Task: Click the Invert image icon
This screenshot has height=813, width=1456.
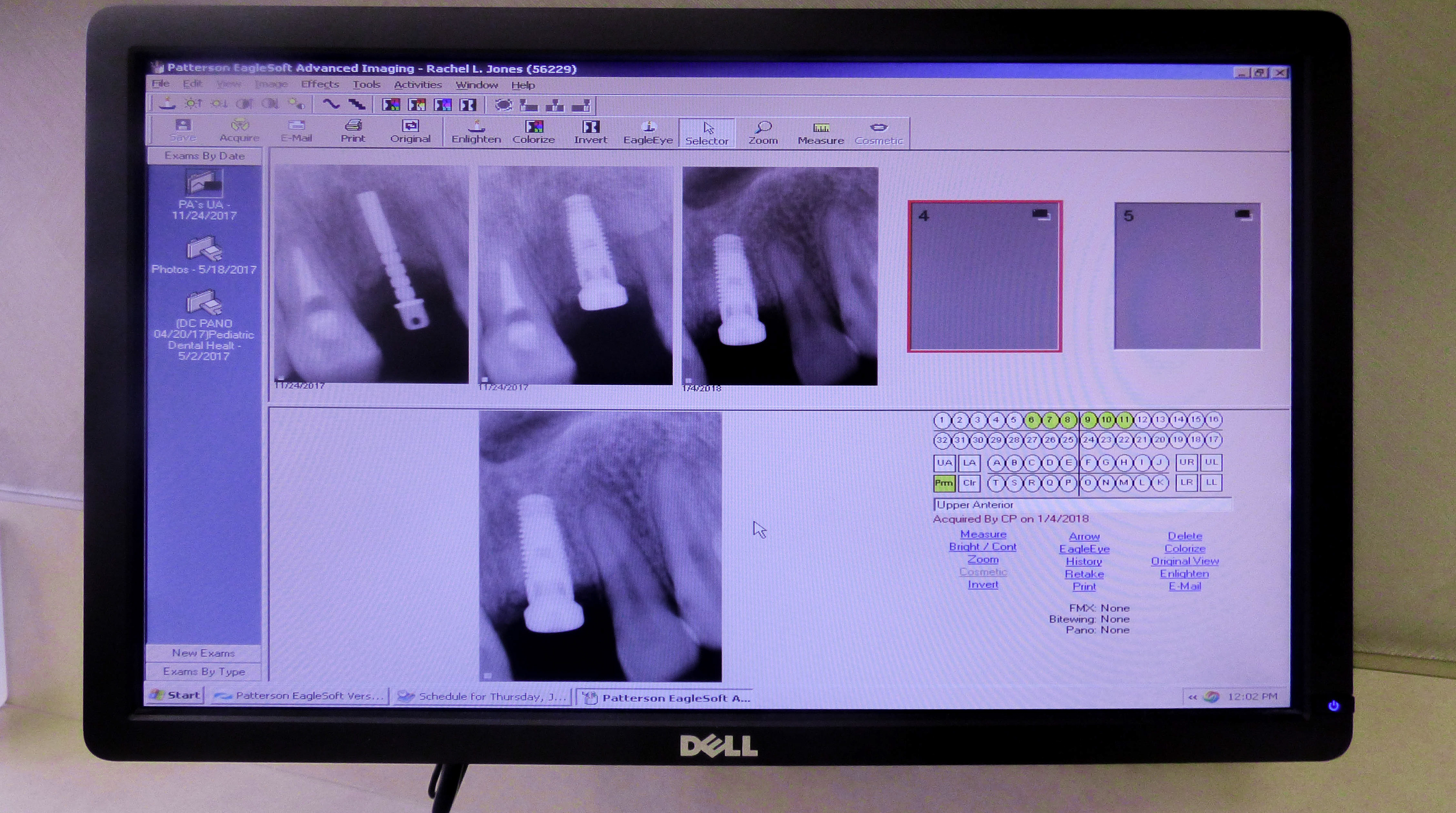Action: pyautogui.click(x=590, y=132)
